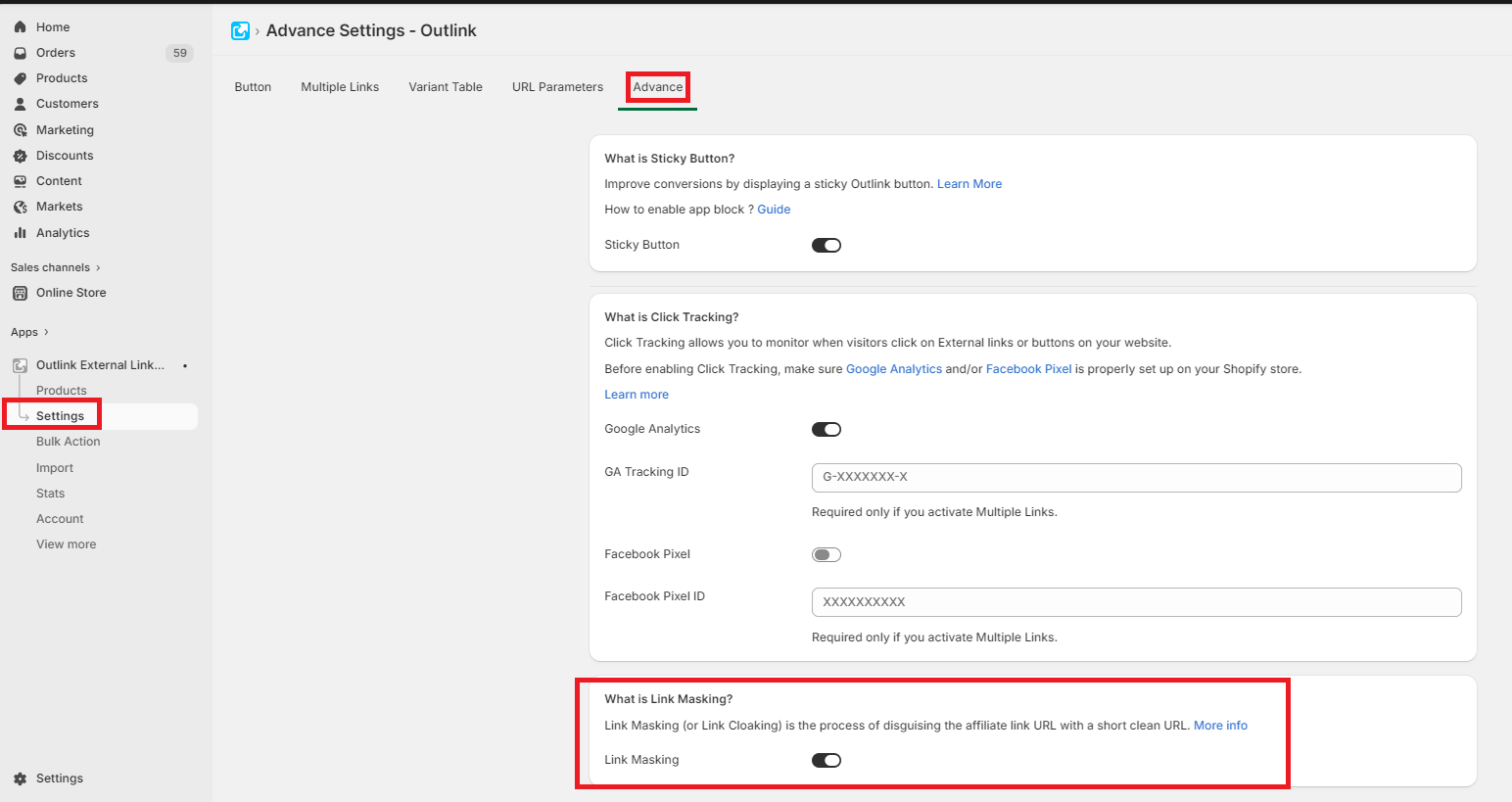Expand the Sales channels section chevron
This screenshot has width=1512, height=802.
[x=98, y=267]
